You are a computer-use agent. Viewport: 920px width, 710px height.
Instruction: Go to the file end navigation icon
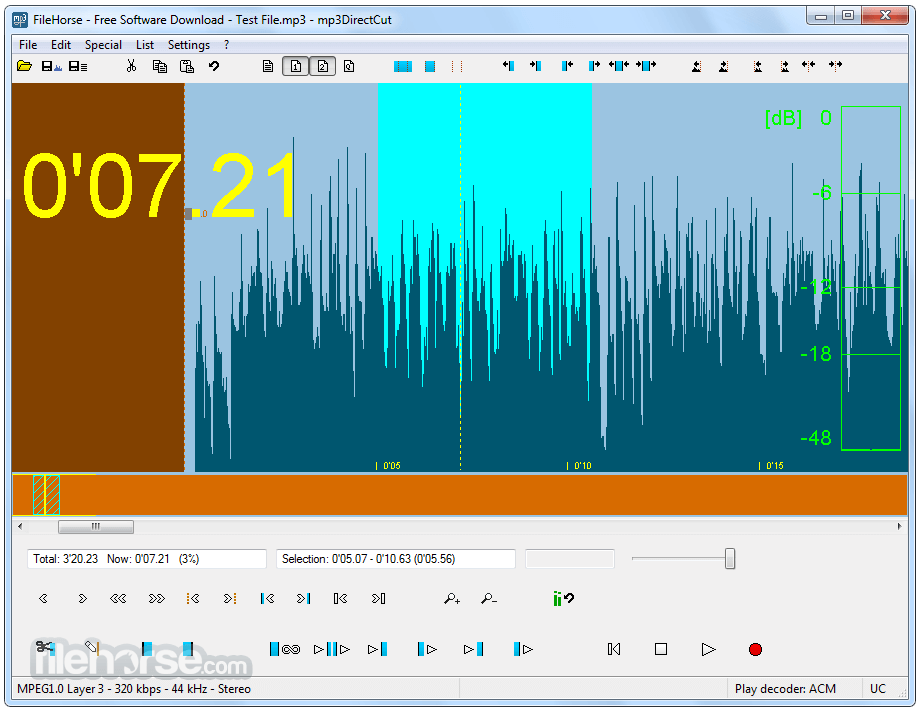pyautogui.click(x=378, y=599)
